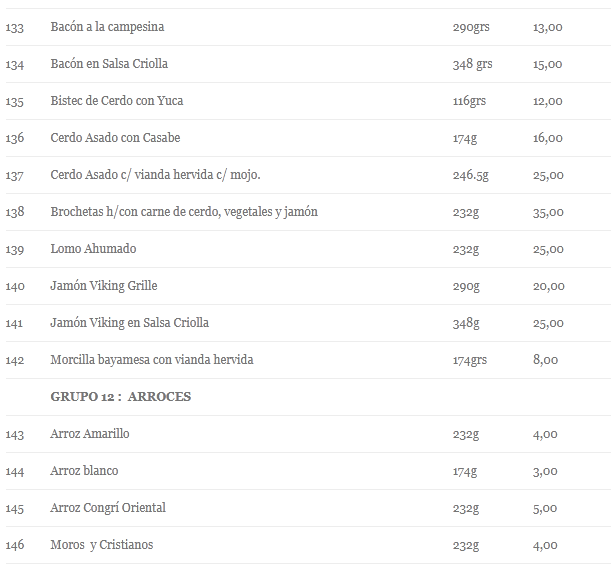
Task: Click Morcilla bayamesa con vianda hervida
Action: [152, 360]
